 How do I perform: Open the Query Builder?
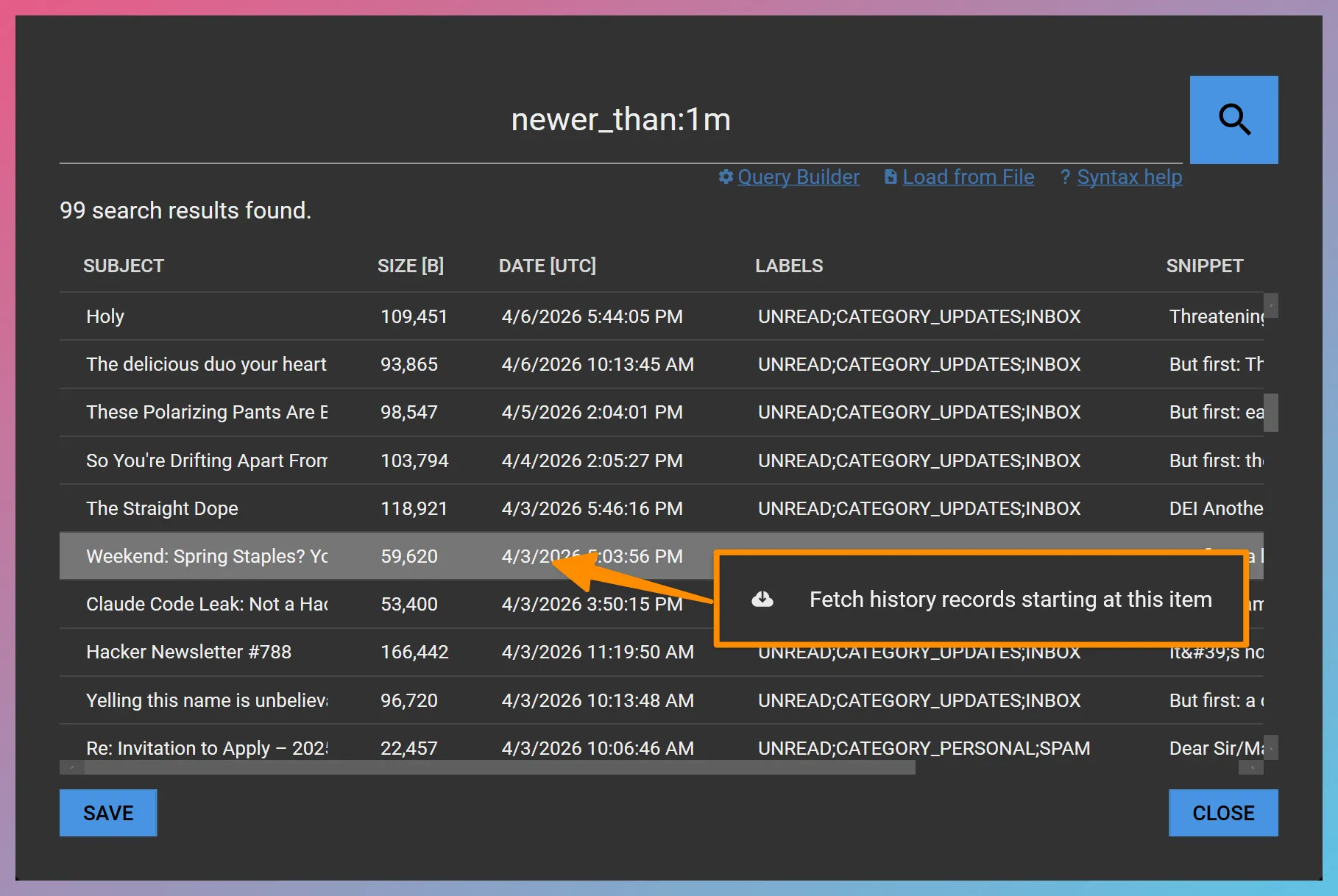pyautogui.click(x=798, y=177)
